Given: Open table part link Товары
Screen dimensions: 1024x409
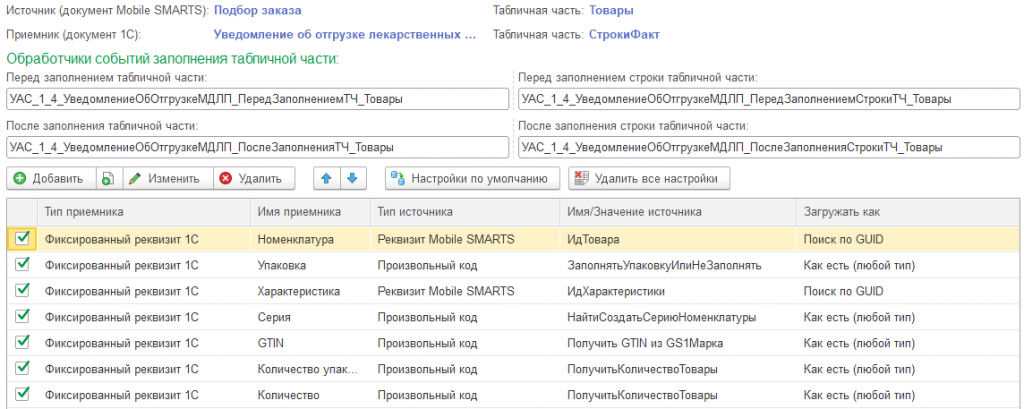Looking at the screenshot, I should [611, 10].
